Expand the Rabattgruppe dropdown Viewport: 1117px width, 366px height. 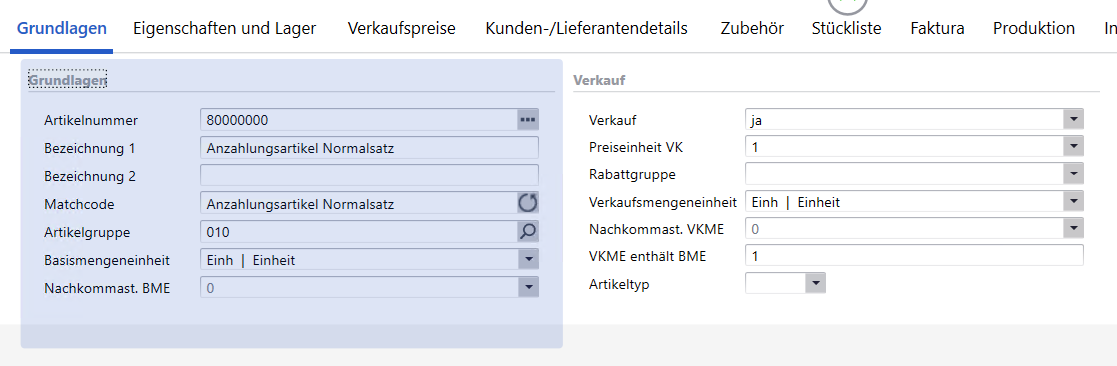tap(1073, 174)
